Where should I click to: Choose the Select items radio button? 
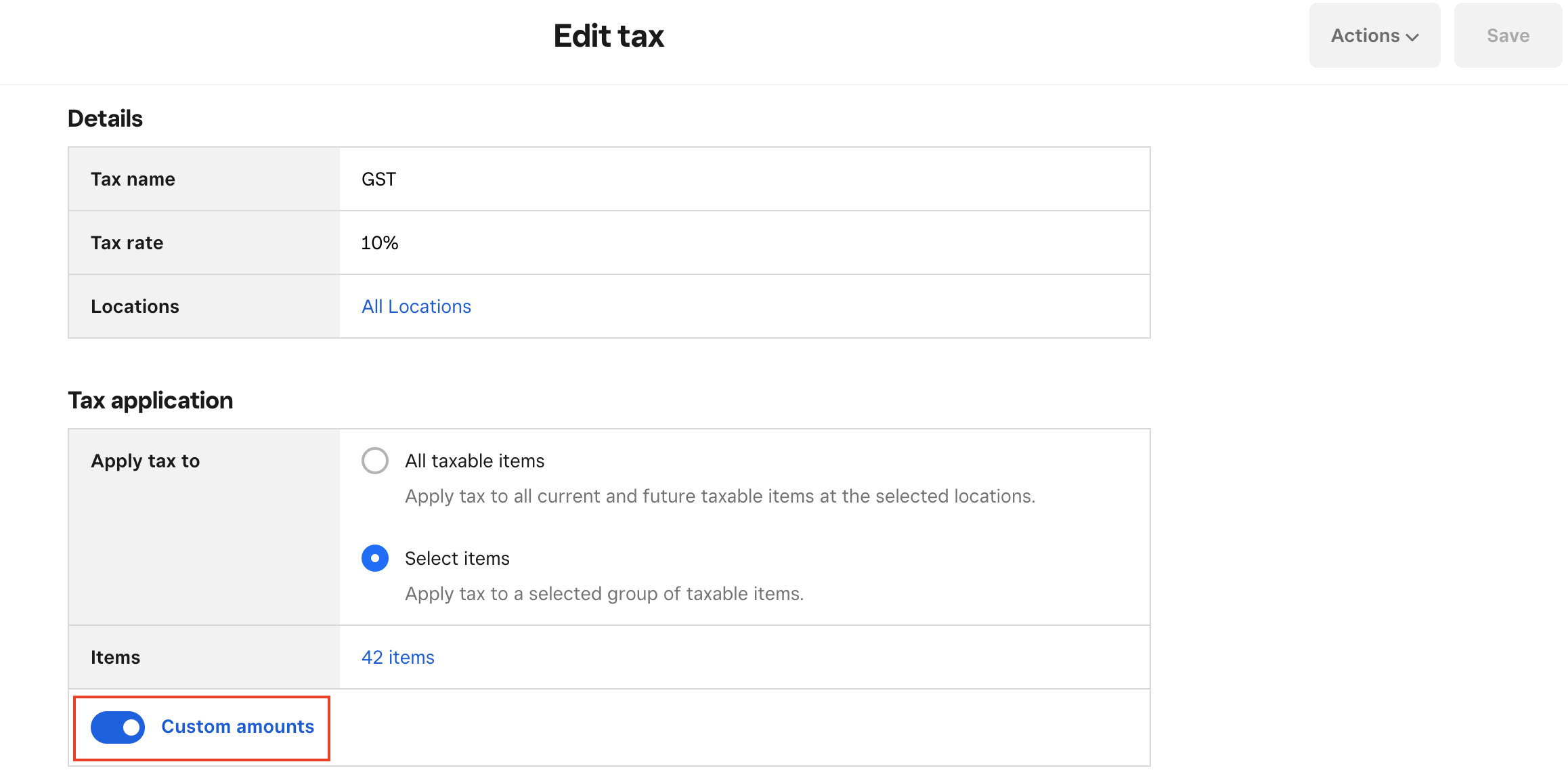(375, 558)
